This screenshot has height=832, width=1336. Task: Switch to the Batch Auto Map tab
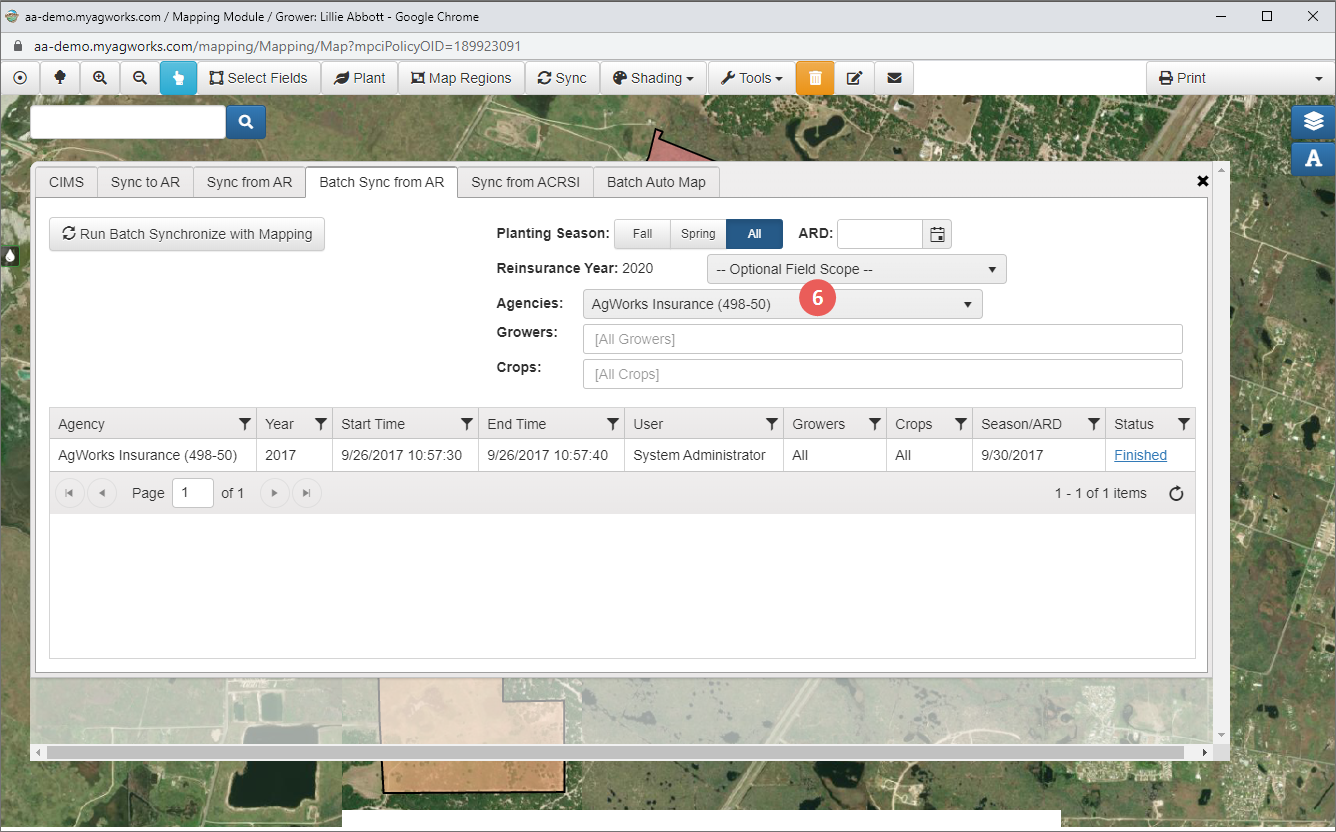[x=656, y=182]
